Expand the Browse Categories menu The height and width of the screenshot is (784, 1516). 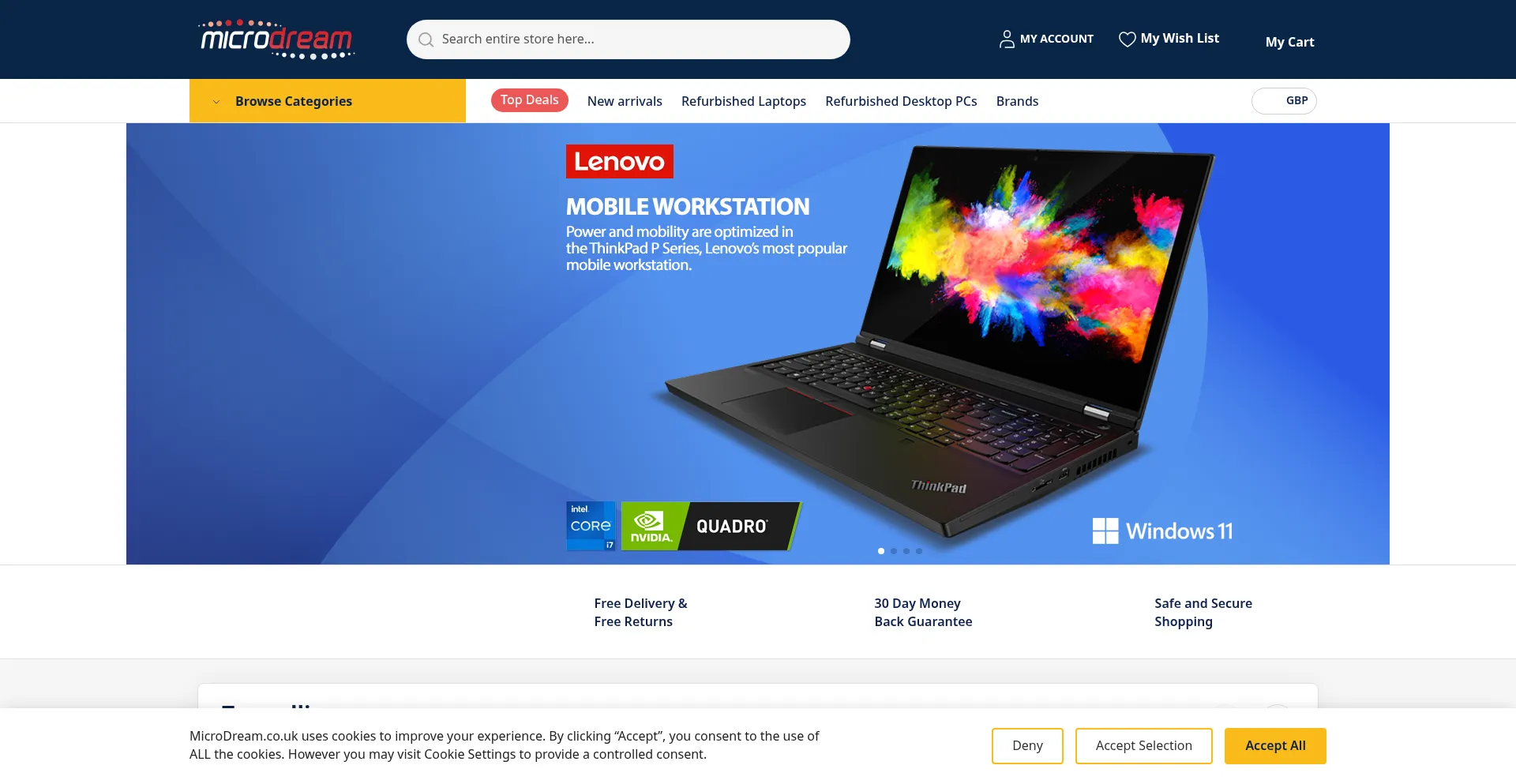click(x=328, y=101)
